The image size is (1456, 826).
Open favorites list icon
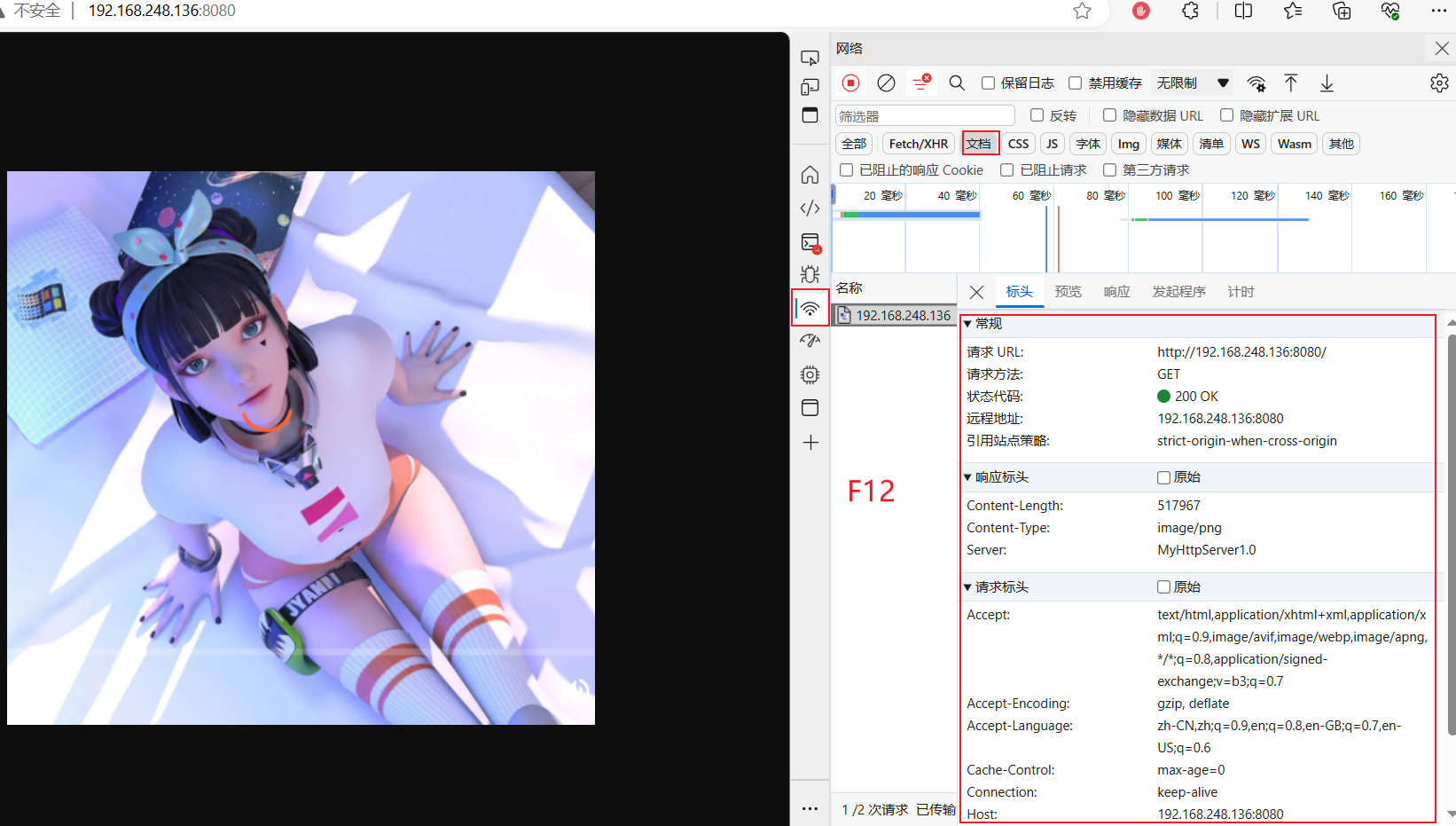pyautogui.click(x=1293, y=11)
